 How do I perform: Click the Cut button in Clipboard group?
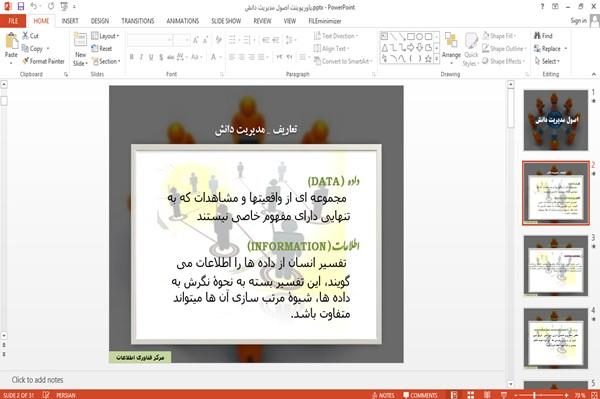31,36
